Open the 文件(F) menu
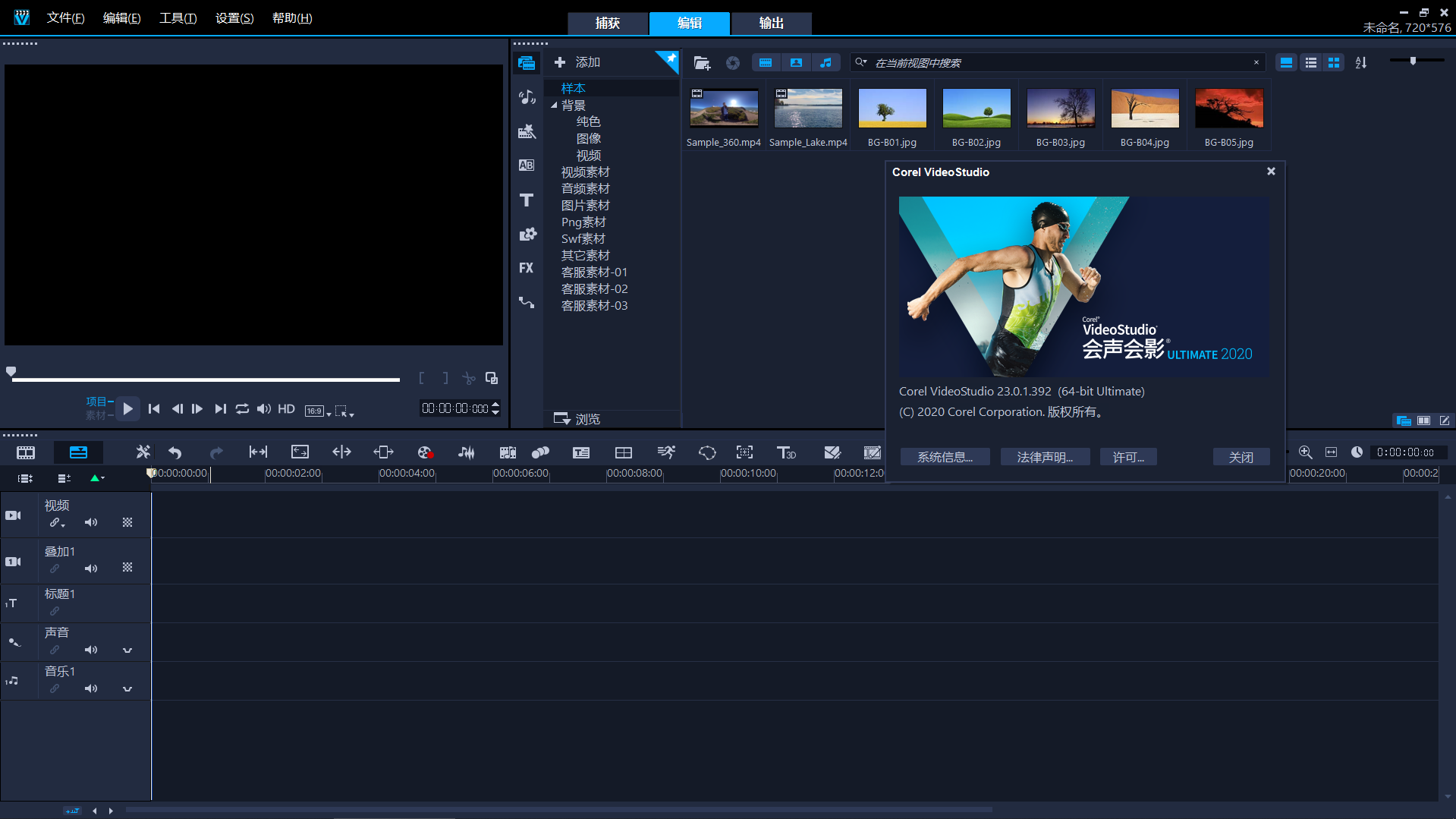1456x819 pixels. point(66,18)
